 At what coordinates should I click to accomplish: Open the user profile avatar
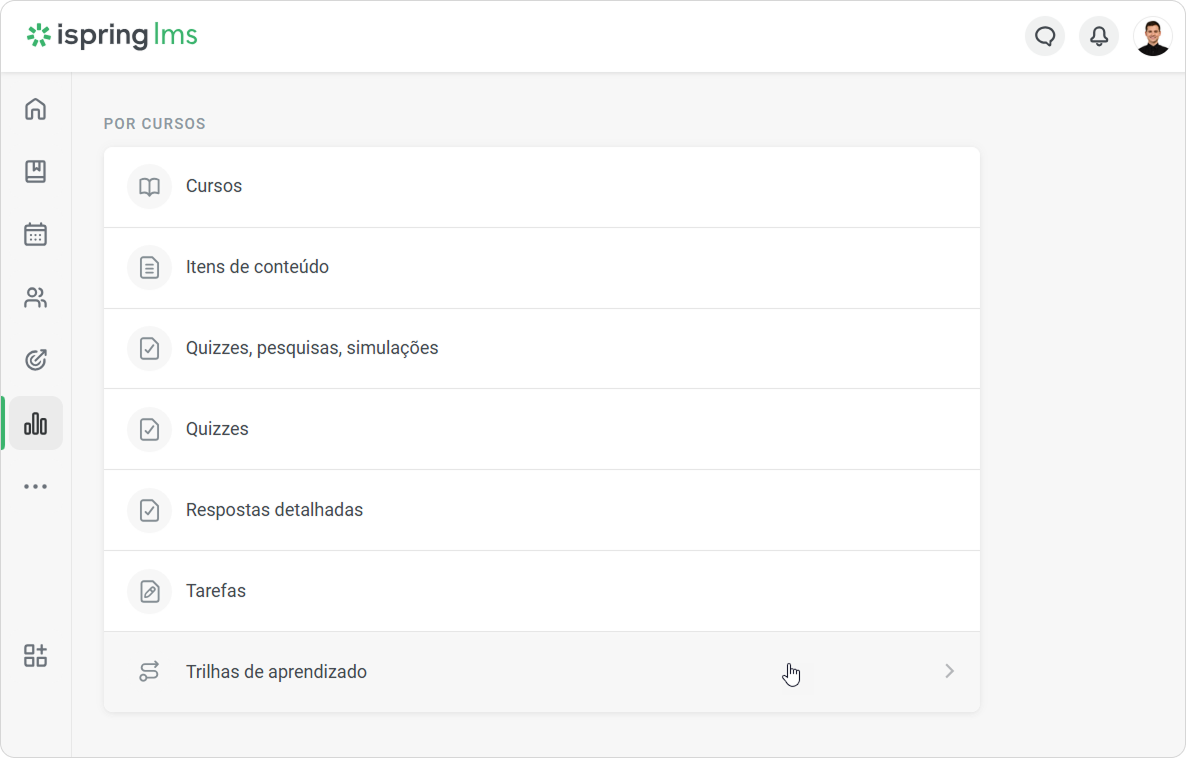(x=1153, y=36)
